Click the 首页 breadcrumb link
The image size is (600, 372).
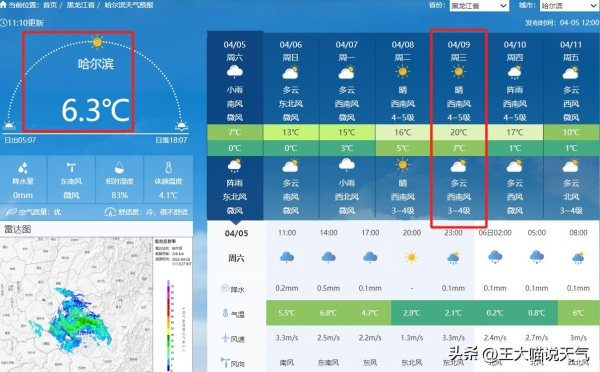point(50,5)
